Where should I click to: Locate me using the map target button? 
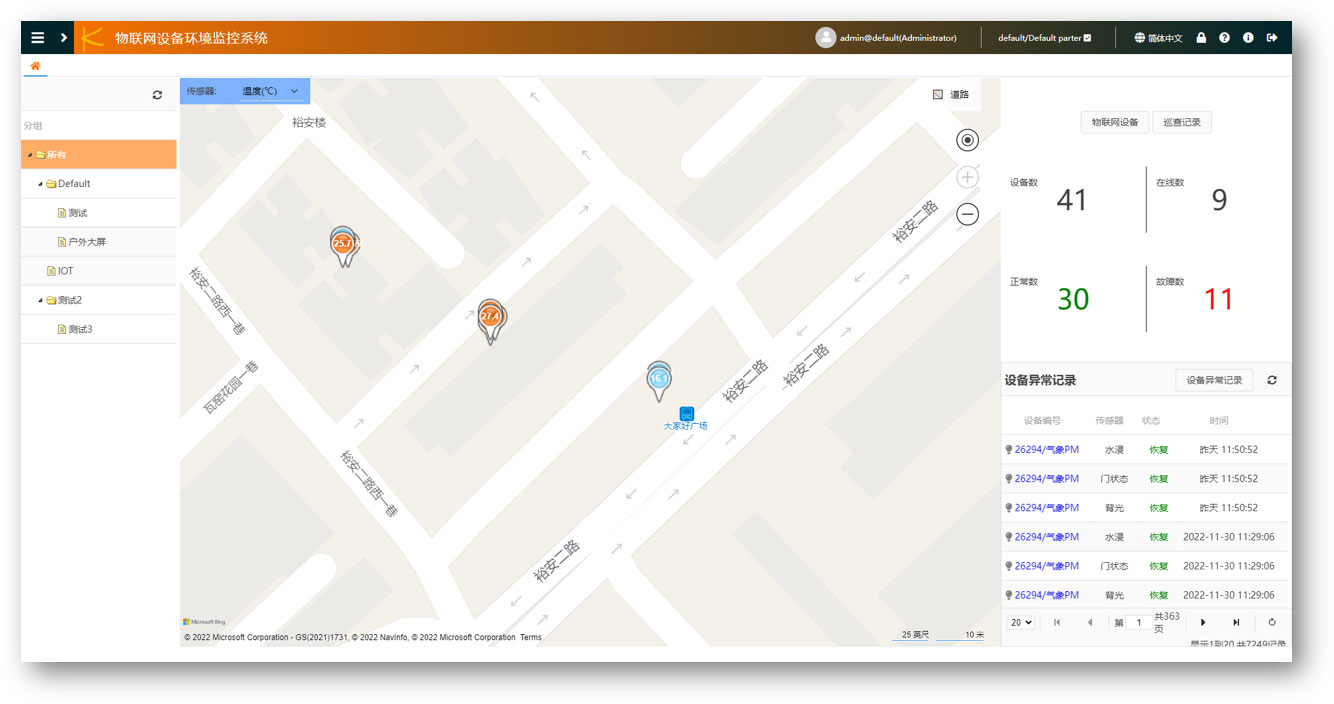(967, 140)
